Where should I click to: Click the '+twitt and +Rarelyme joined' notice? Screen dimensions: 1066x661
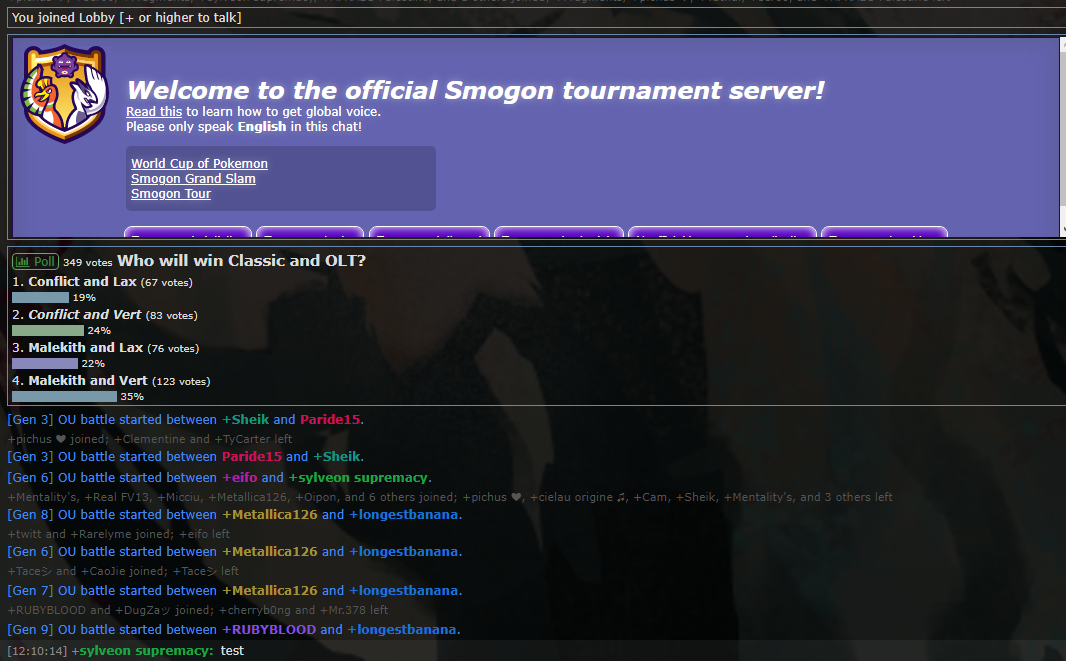[118, 534]
